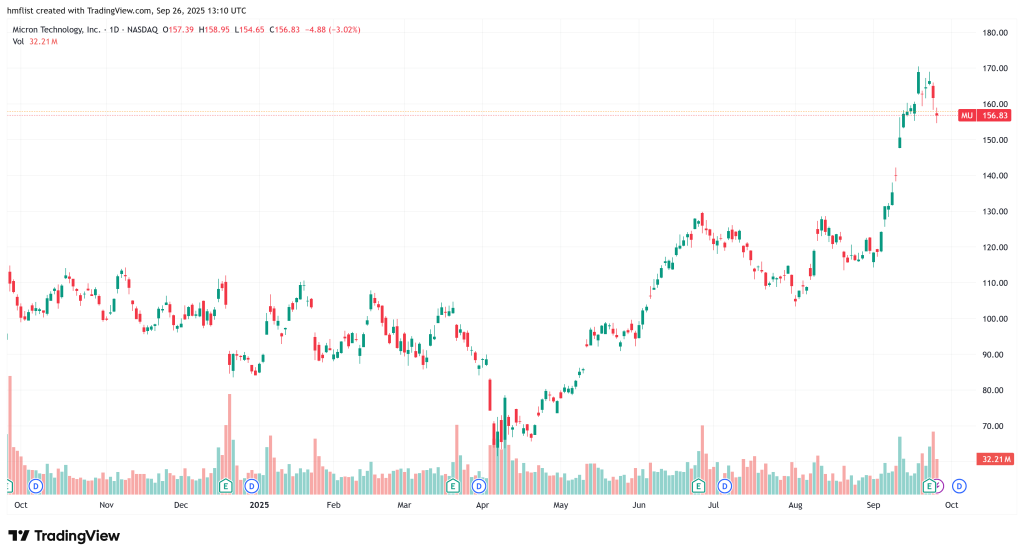Open the late September earnings E marker

click(929, 486)
